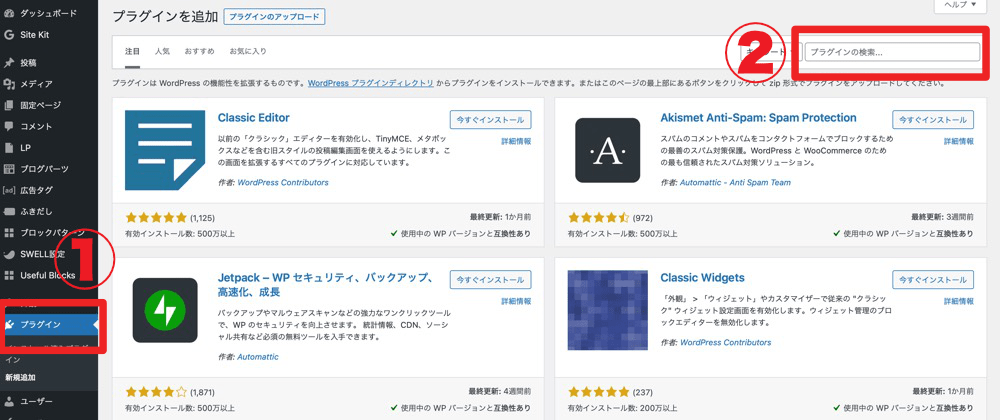Click the 有効インストール数: 200万以上 text
Image resolution: width=1000 pixels, height=420 pixels.
623,407
